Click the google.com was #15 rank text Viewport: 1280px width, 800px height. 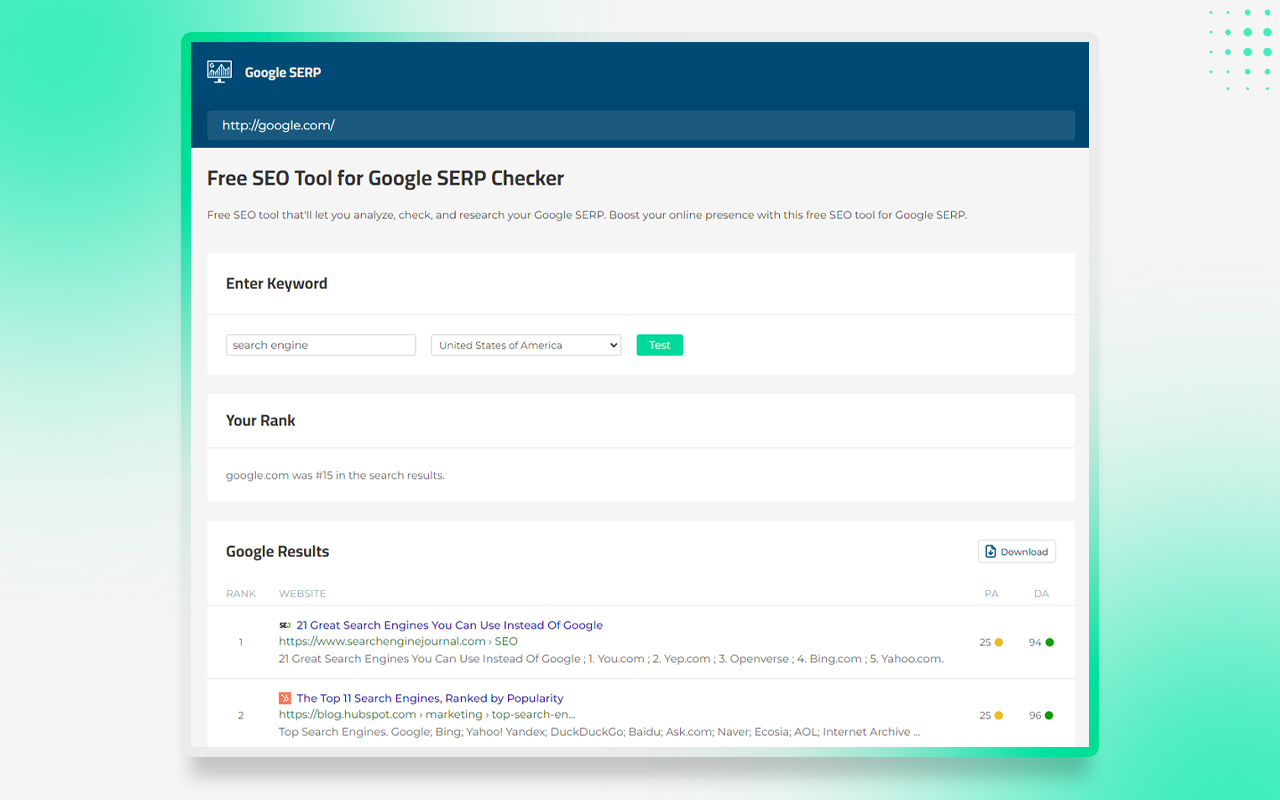pyautogui.click(x=335, y=475)
